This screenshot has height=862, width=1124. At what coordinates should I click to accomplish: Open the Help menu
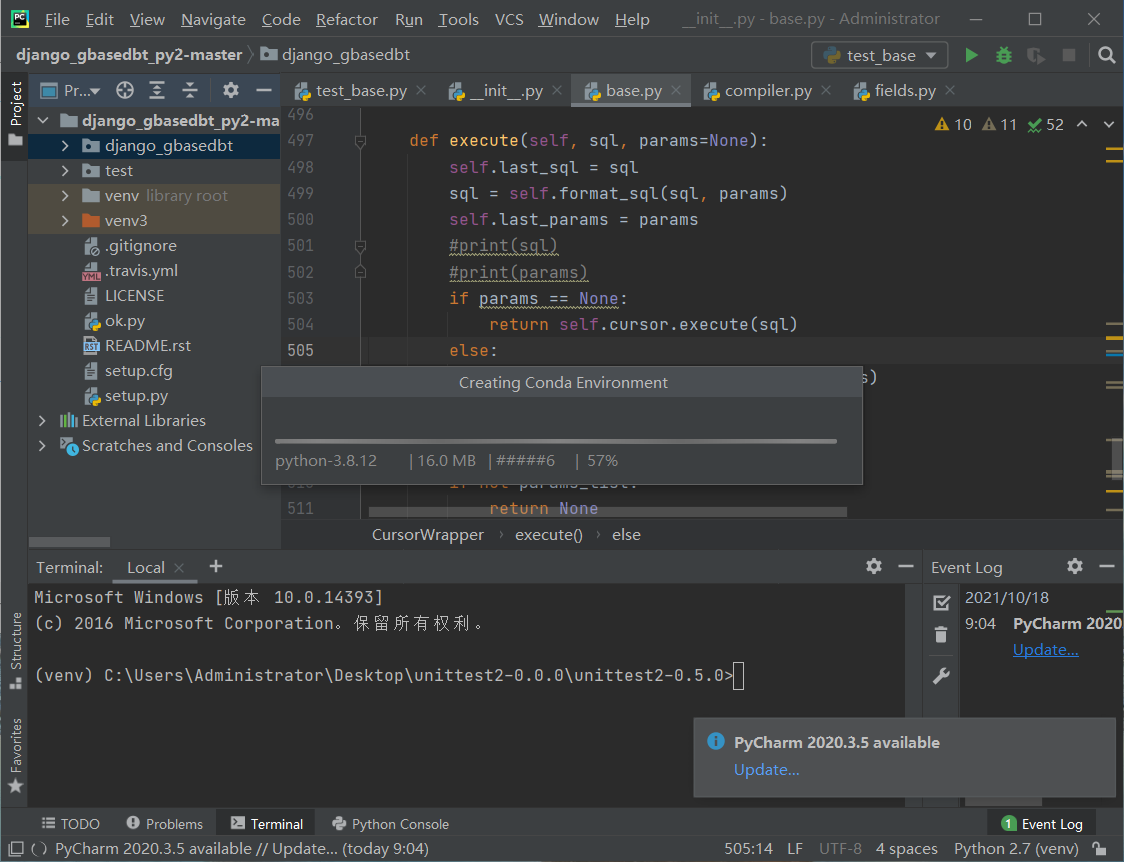tap(632, 19)
